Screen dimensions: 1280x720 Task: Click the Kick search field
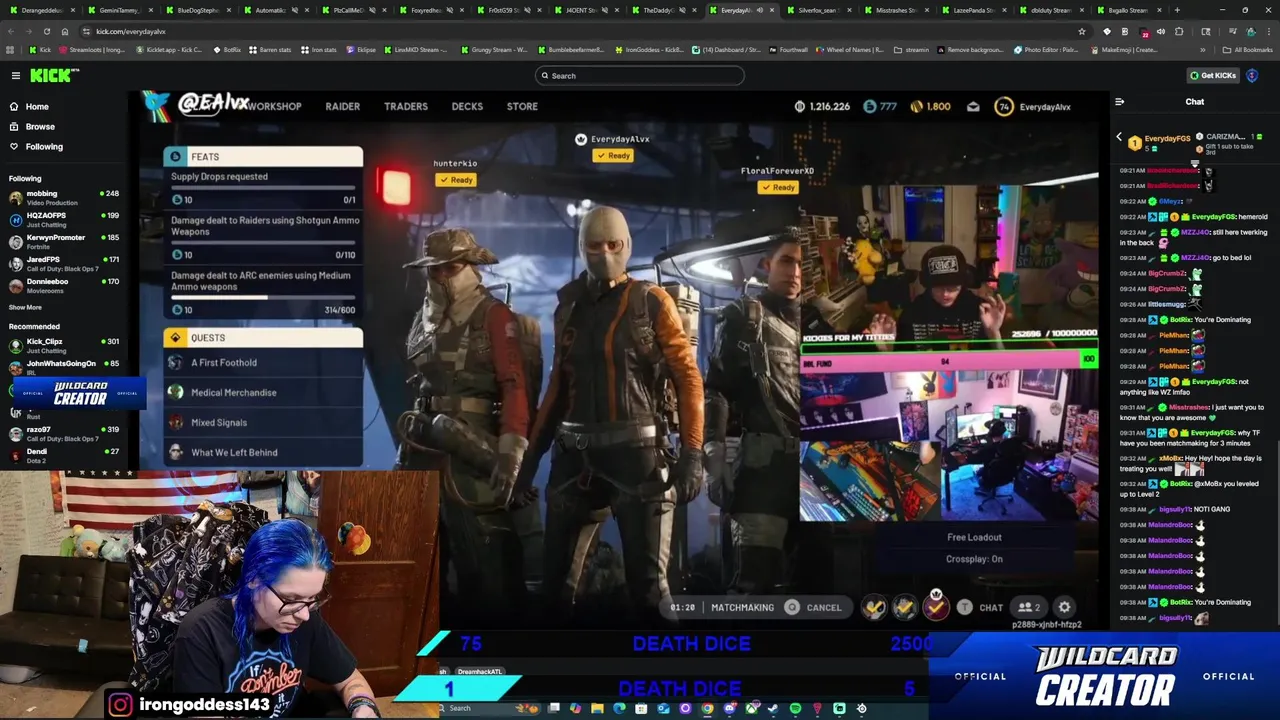(x=640, y=76)
